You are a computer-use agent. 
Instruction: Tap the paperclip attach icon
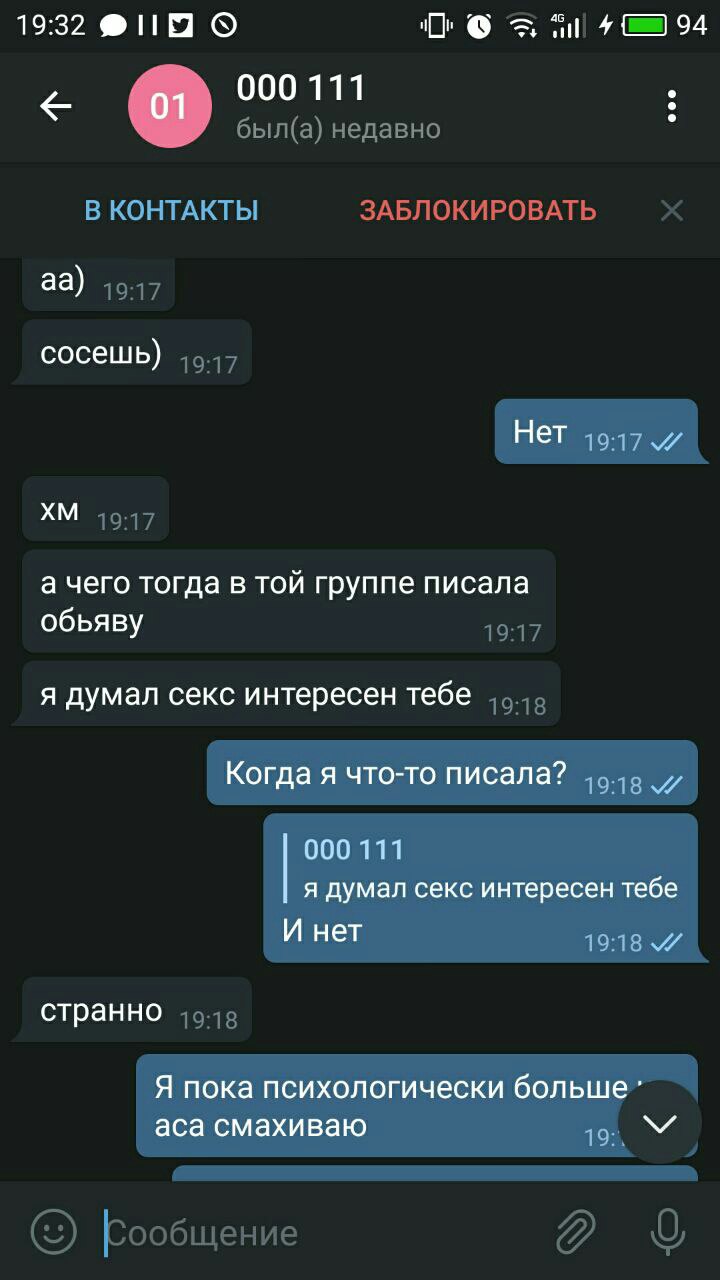(576, 1232)
